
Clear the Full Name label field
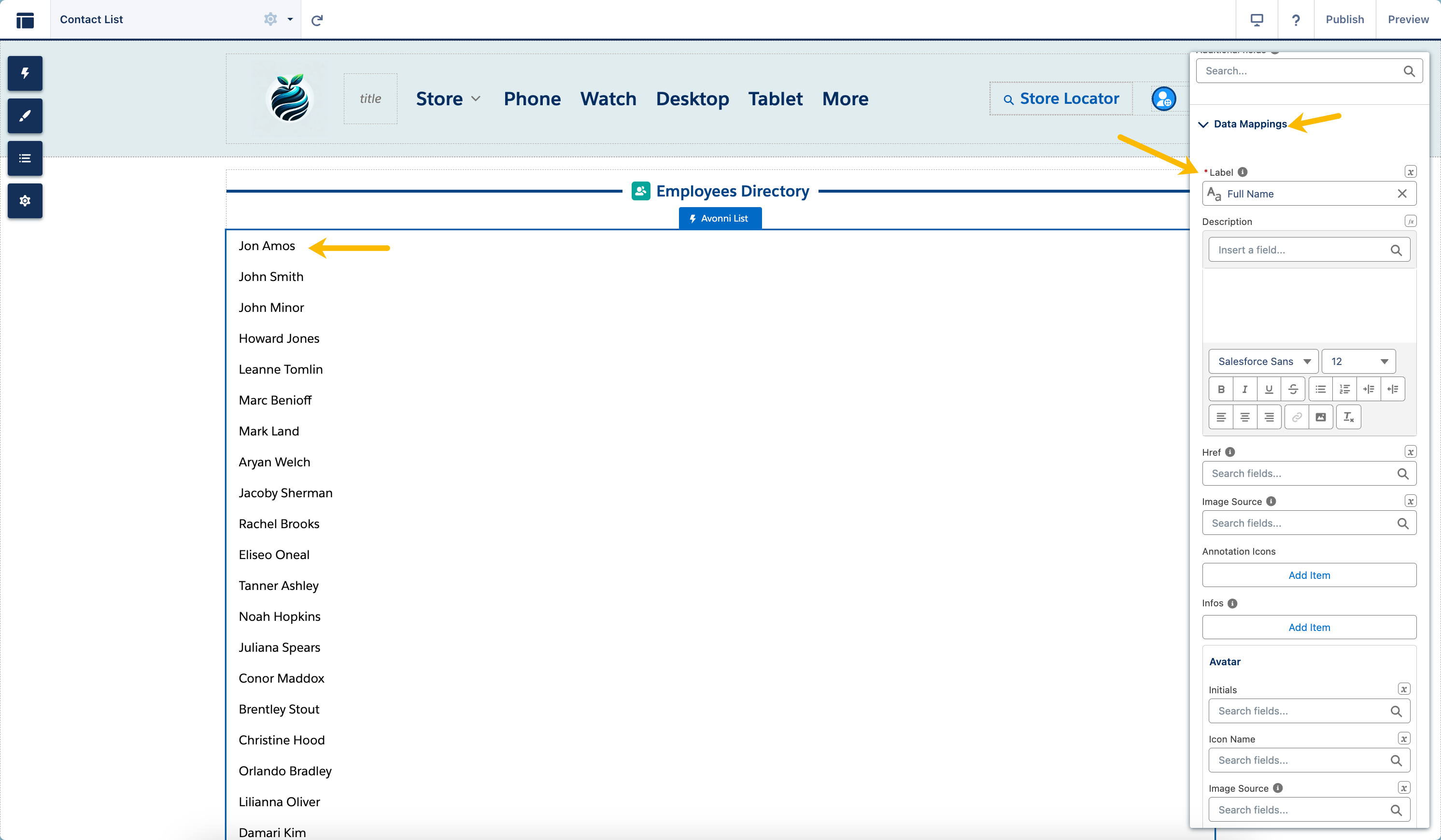pyautogui.click(x=1401, y=194)
